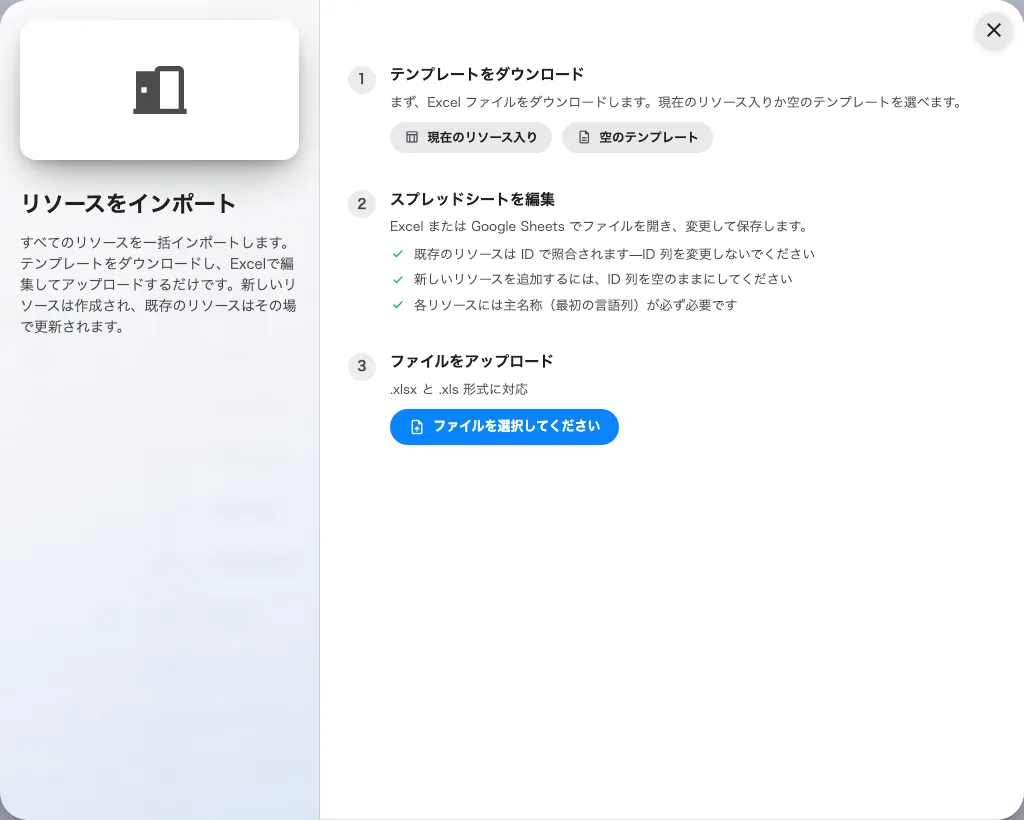Click the リソースをインポート heading
This screenshot has height=820, width=1024.
[128, 204]
